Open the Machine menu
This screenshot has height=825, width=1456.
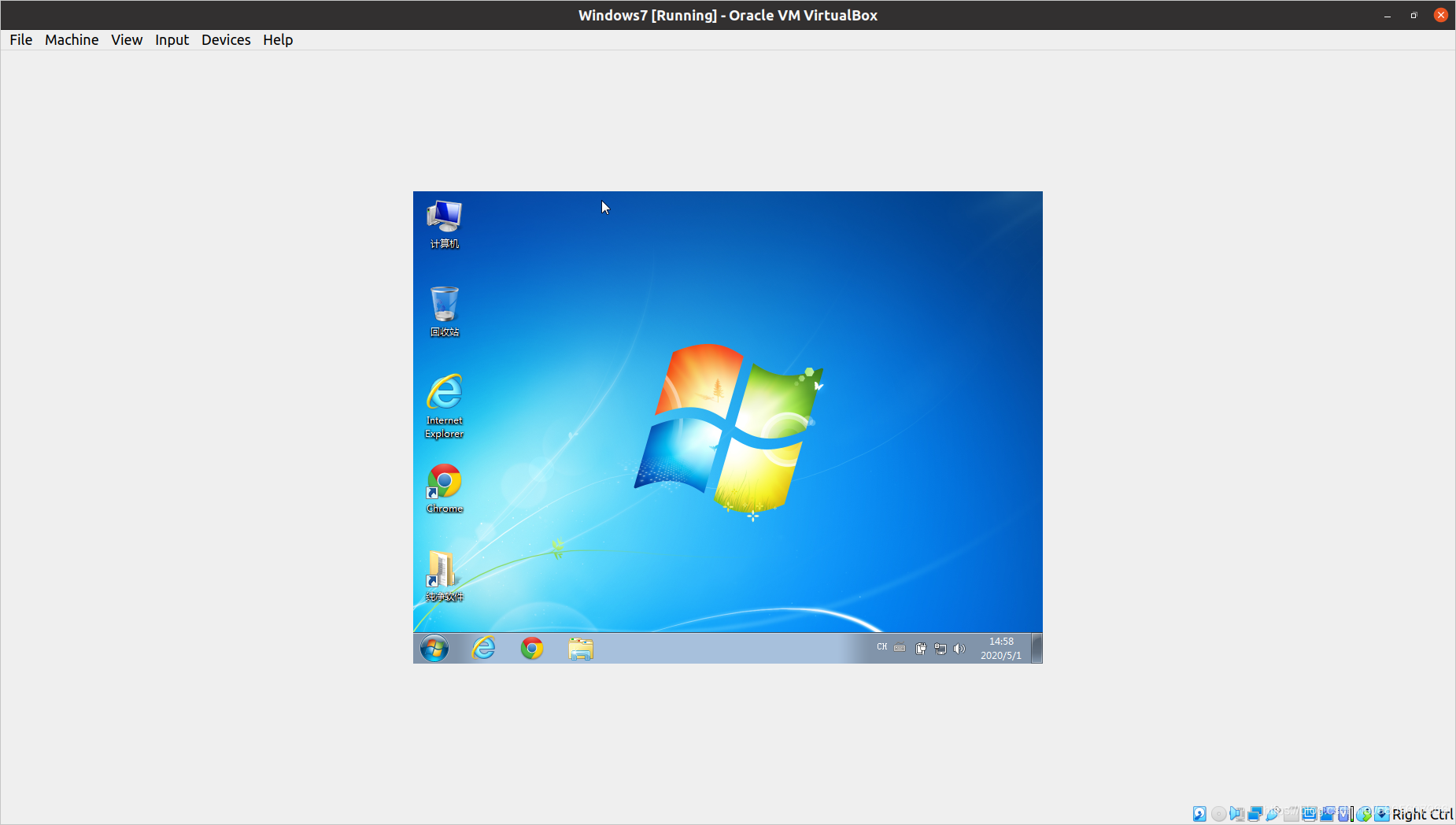(72, 39)
